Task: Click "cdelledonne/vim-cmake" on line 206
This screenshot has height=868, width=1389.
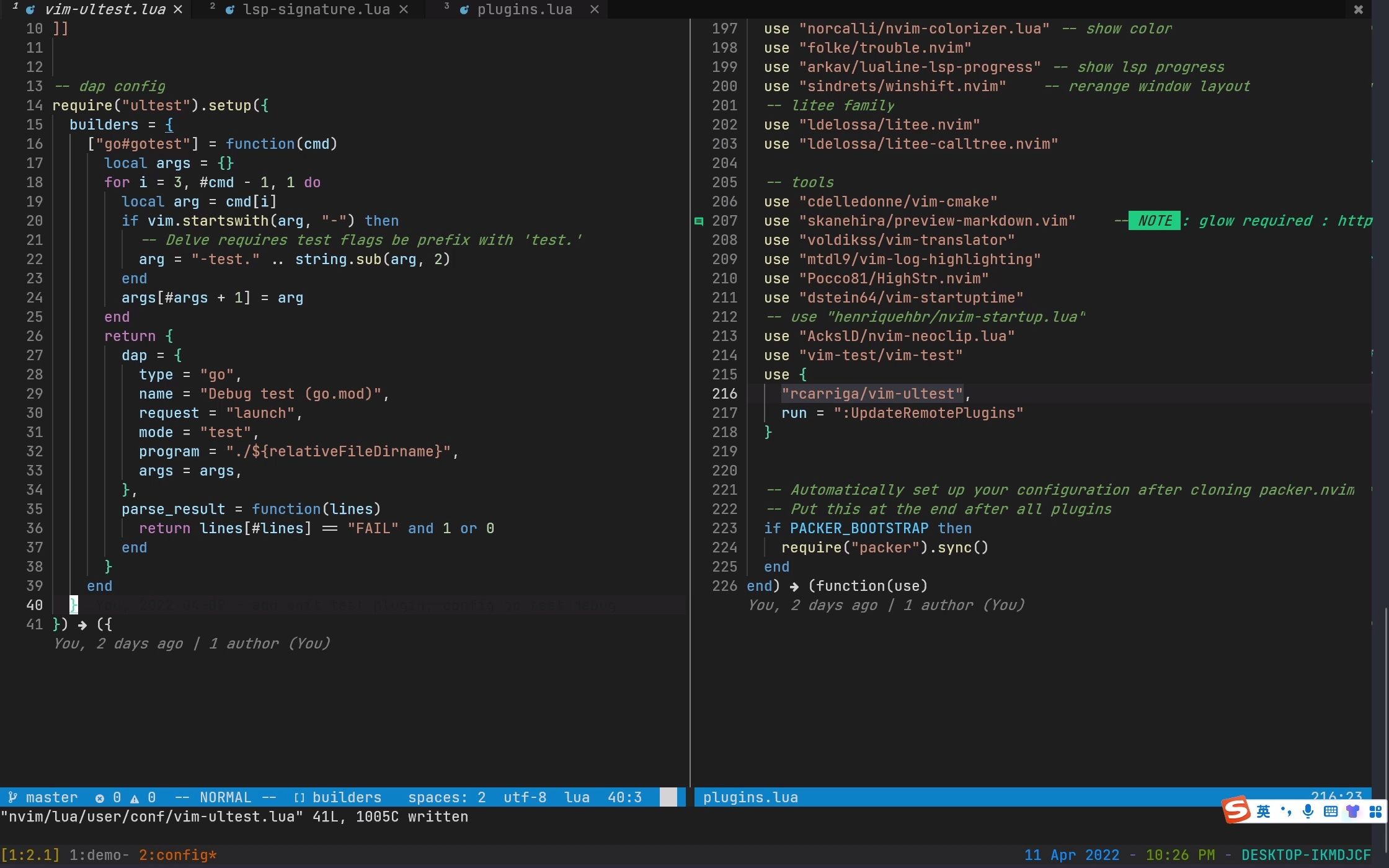Action: (898, 201)
